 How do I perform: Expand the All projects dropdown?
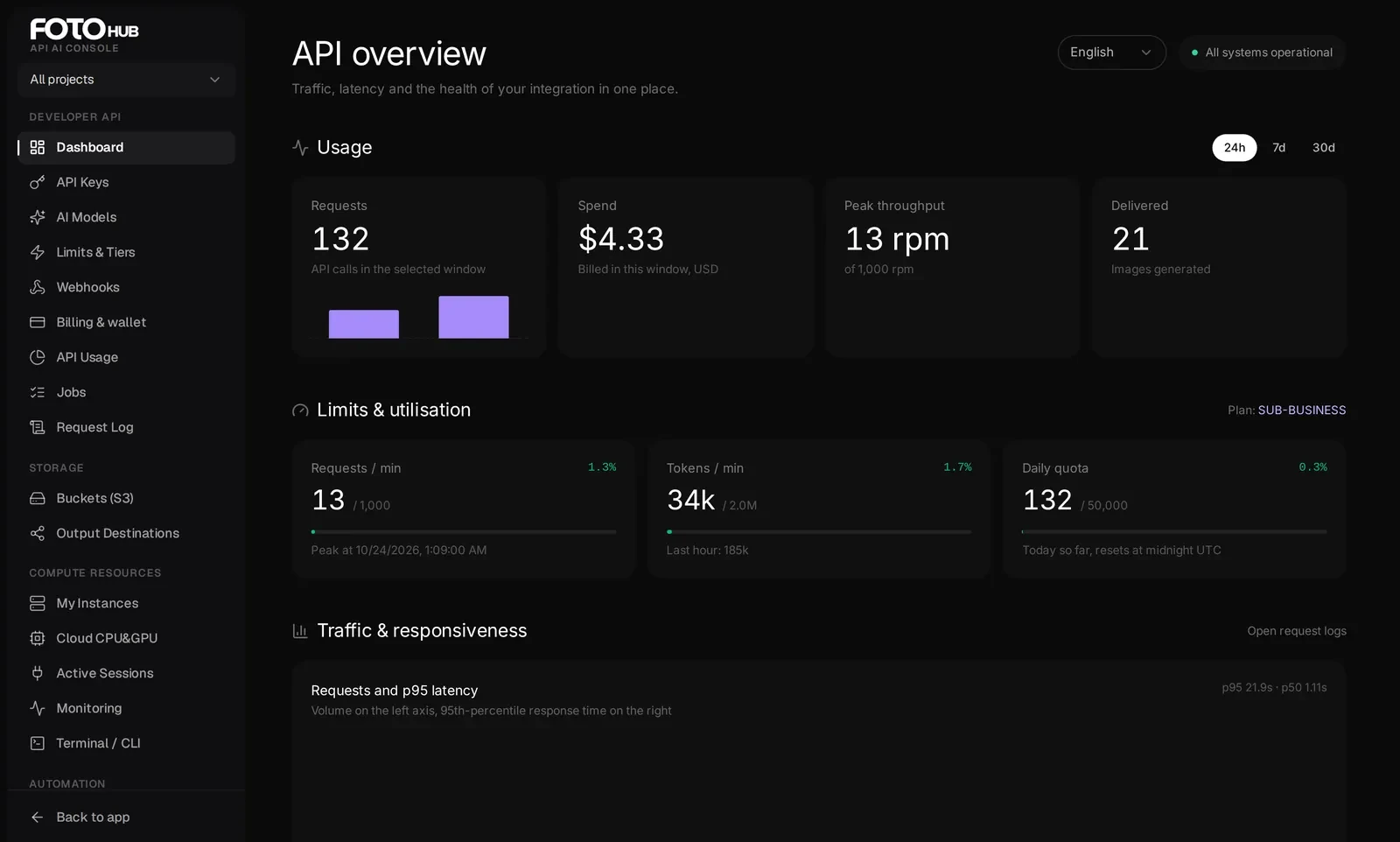point(126,80)
